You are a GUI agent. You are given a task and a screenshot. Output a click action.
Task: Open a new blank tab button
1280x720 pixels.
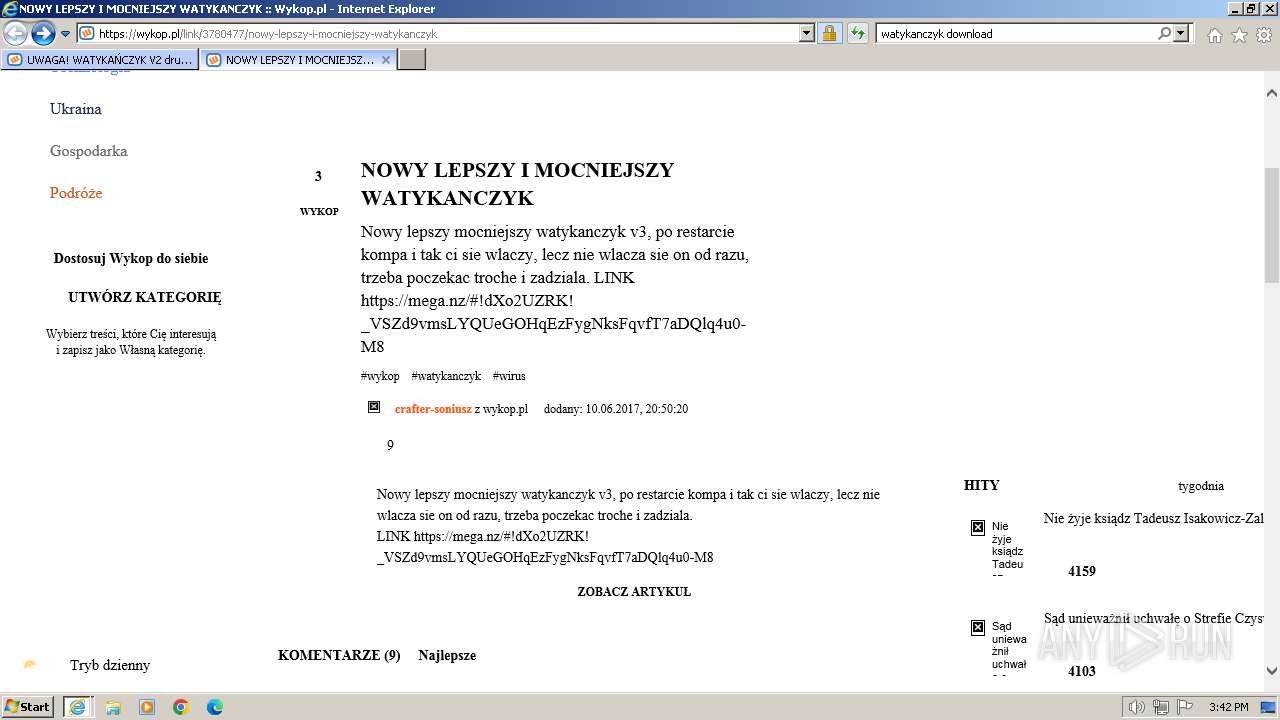tap(412, 60)
